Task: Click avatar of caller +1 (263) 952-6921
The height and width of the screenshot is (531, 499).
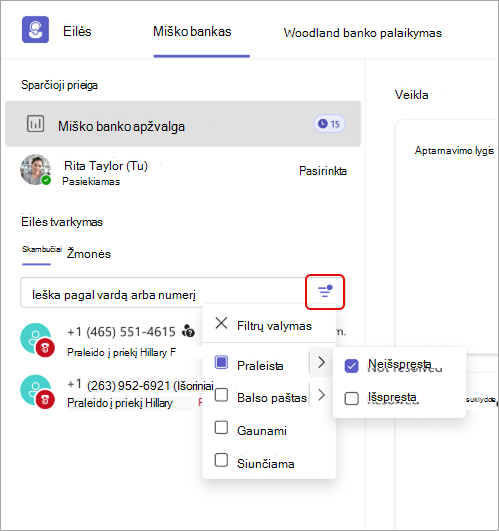Action: tap(37, 391)
